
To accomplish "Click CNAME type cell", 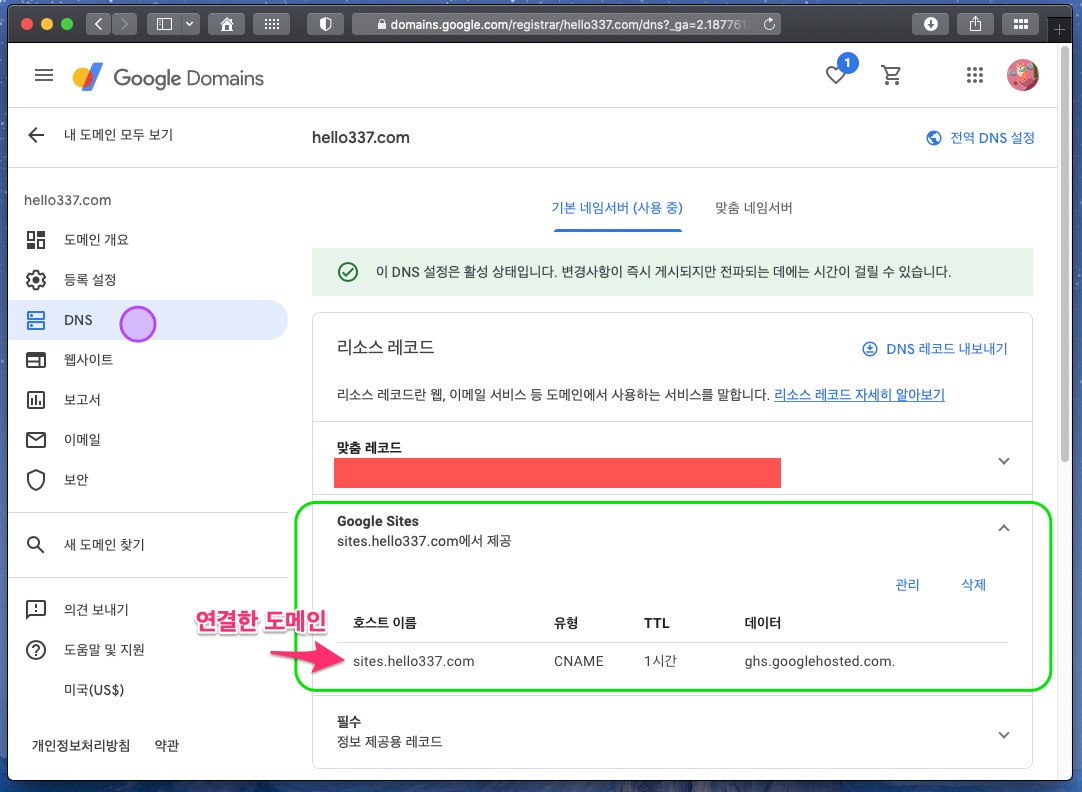I will pos(579,662).
